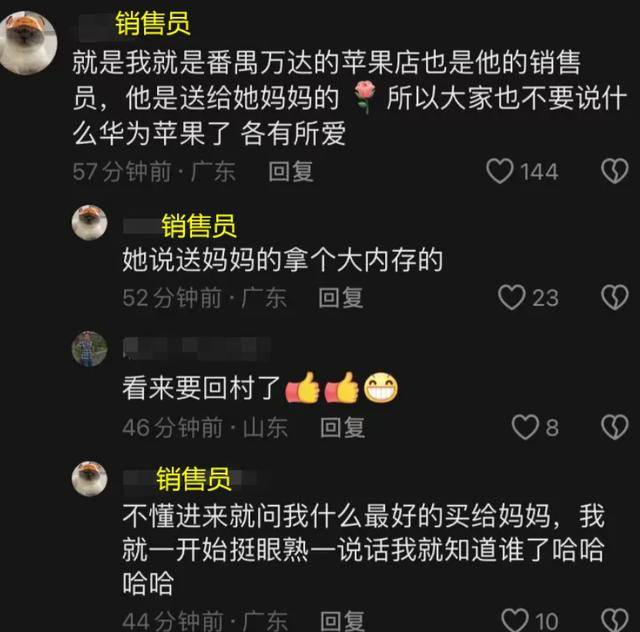Reply to the 46分钟前 山东 comment

[x=342, y=427]
